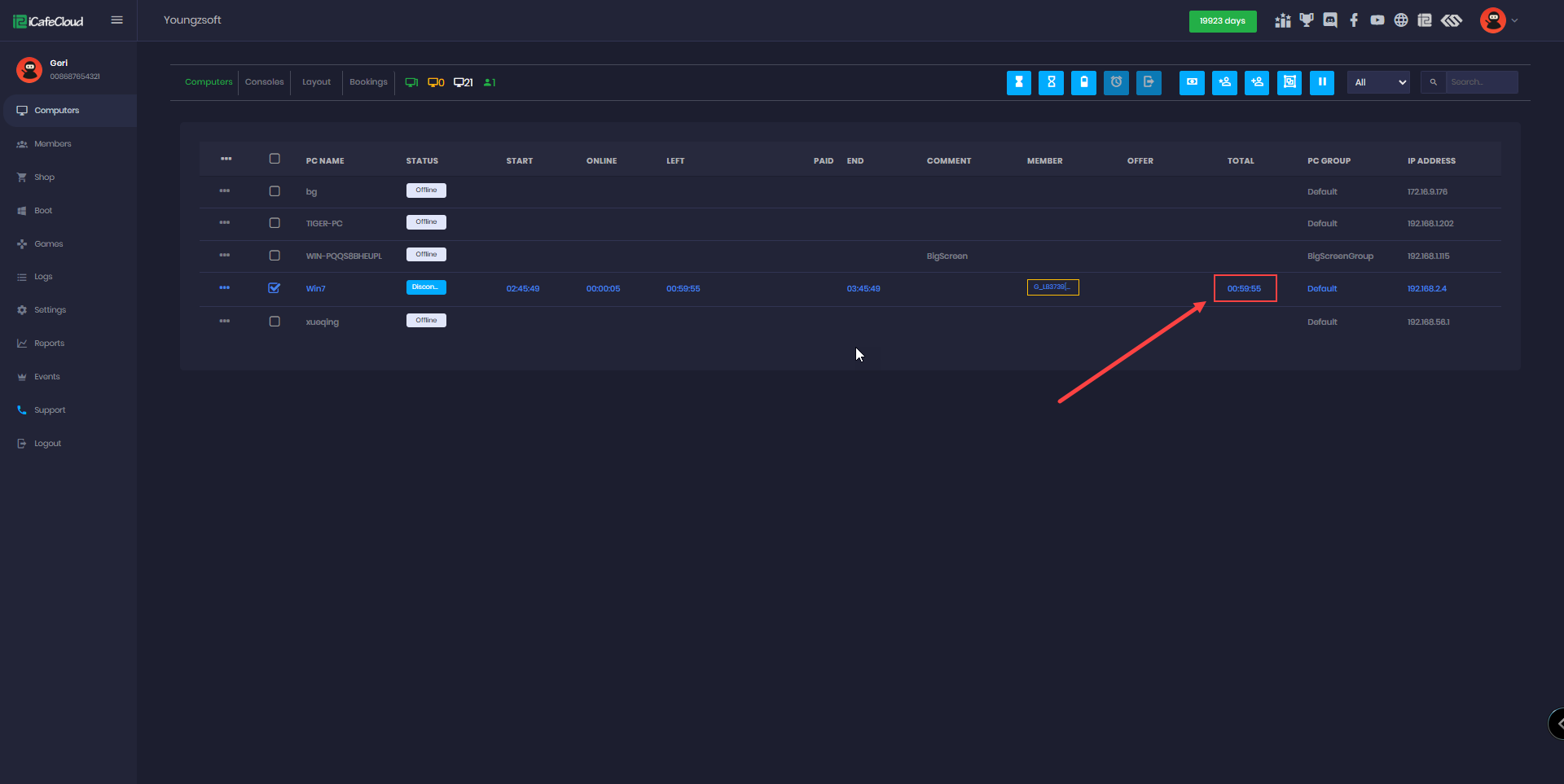Expand the user avatar menu in the top right

click(1498, 20)
